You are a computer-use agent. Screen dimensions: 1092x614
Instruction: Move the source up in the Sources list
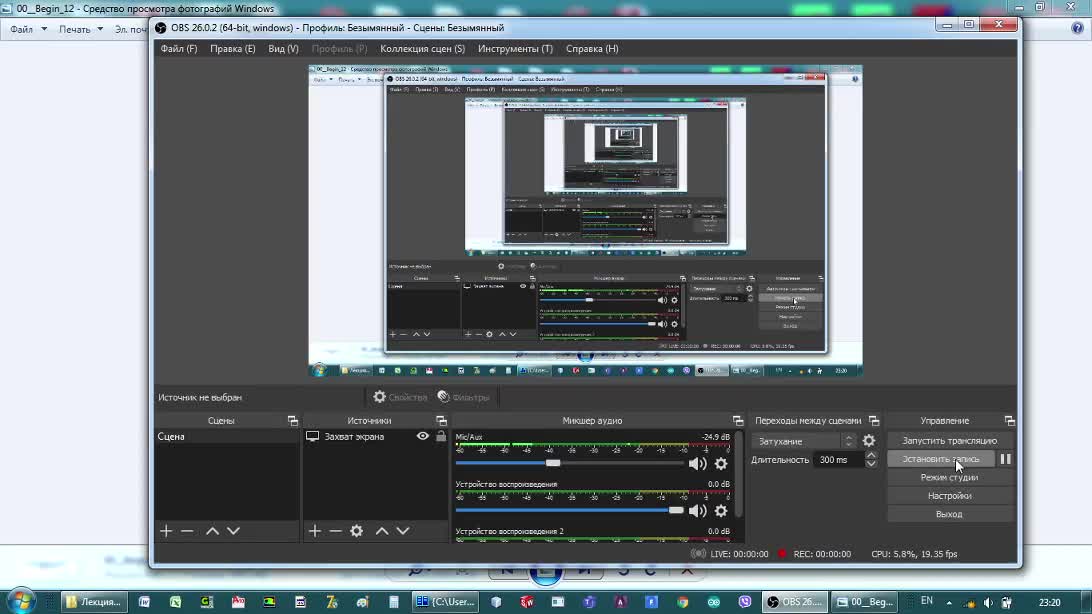click(x=382, y=531)
